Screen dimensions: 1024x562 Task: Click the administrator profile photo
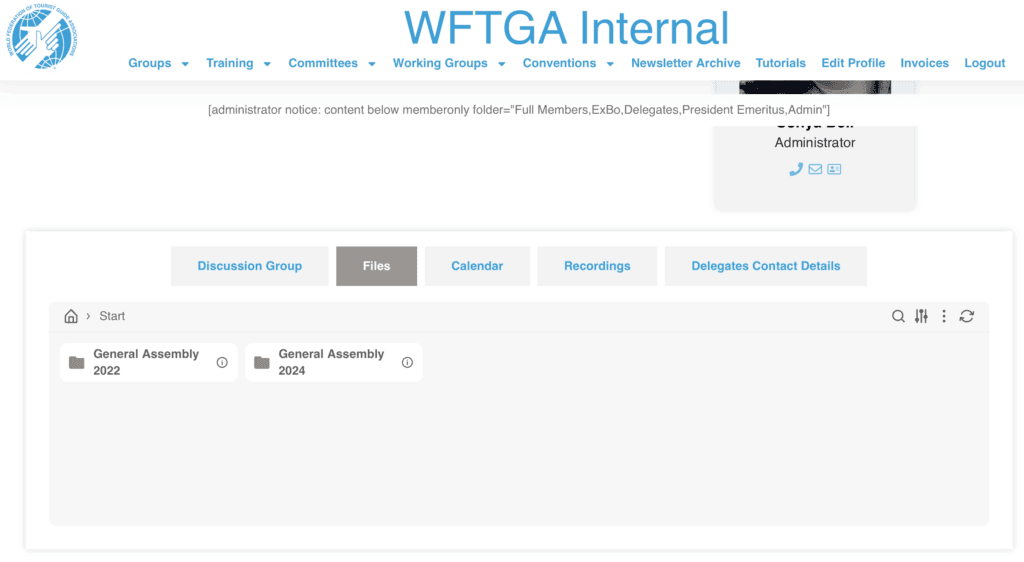[814, 87]
